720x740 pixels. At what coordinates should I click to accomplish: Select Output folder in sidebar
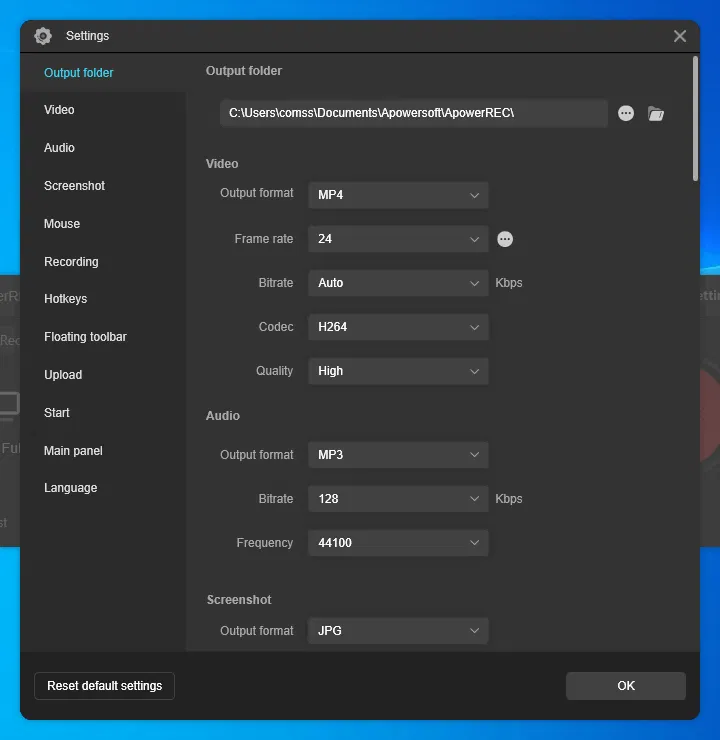point(79,73)
